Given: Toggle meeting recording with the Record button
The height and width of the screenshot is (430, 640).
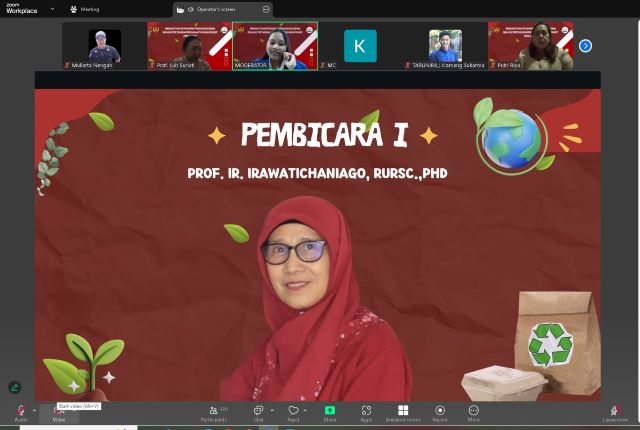Looking at the screenshot, I should coord(440,412).
